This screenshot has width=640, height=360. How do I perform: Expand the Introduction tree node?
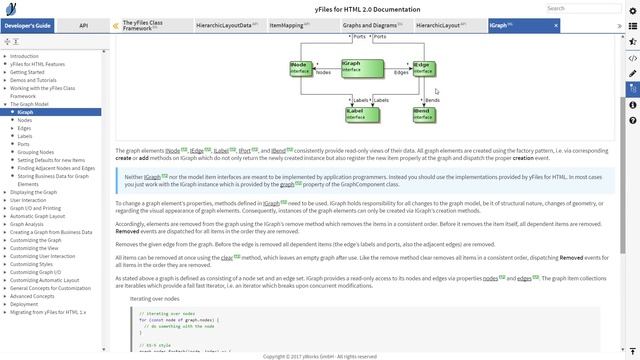[5, 56]
